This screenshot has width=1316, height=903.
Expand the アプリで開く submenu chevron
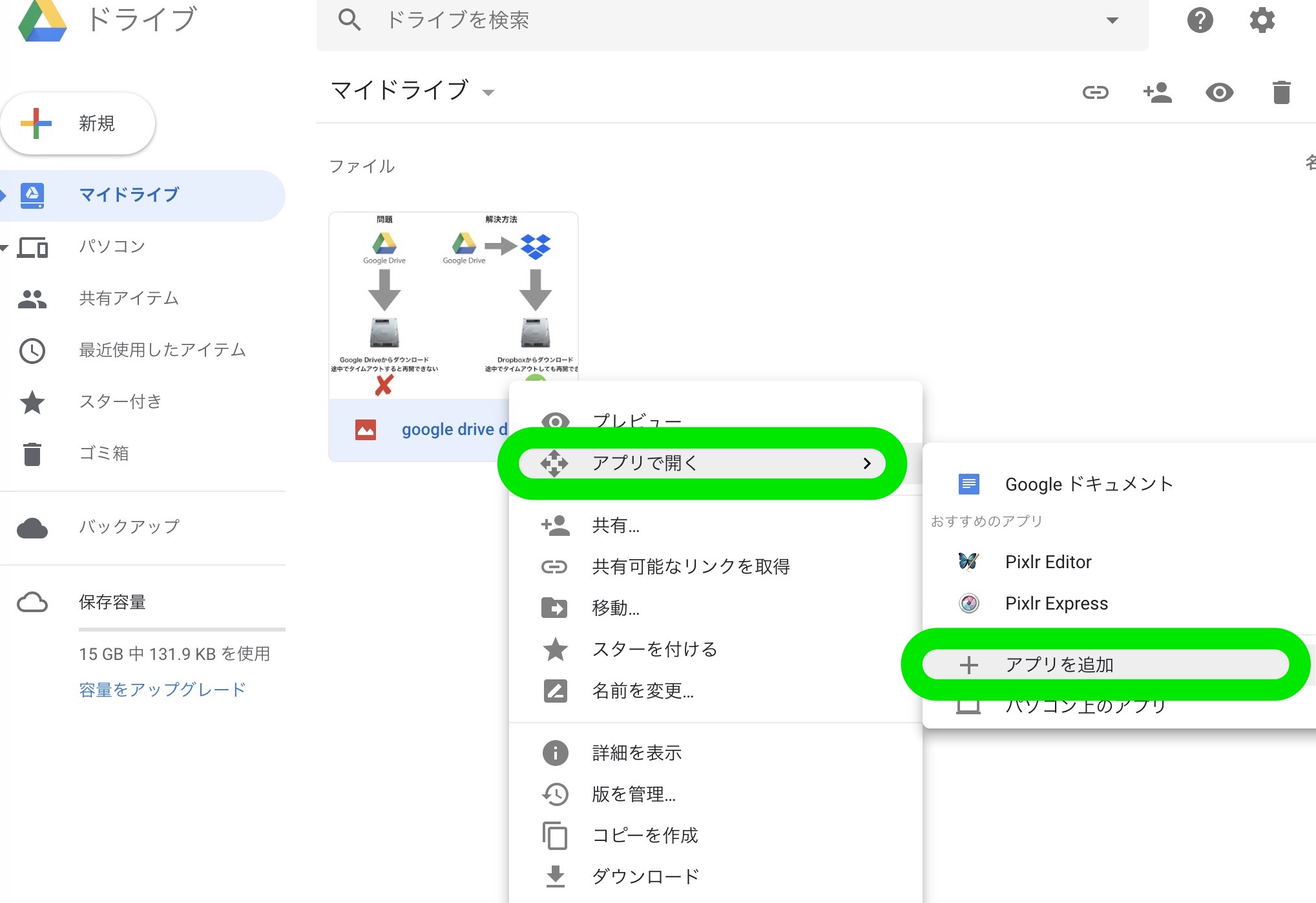pyautogui.click(x=867, y=463)
